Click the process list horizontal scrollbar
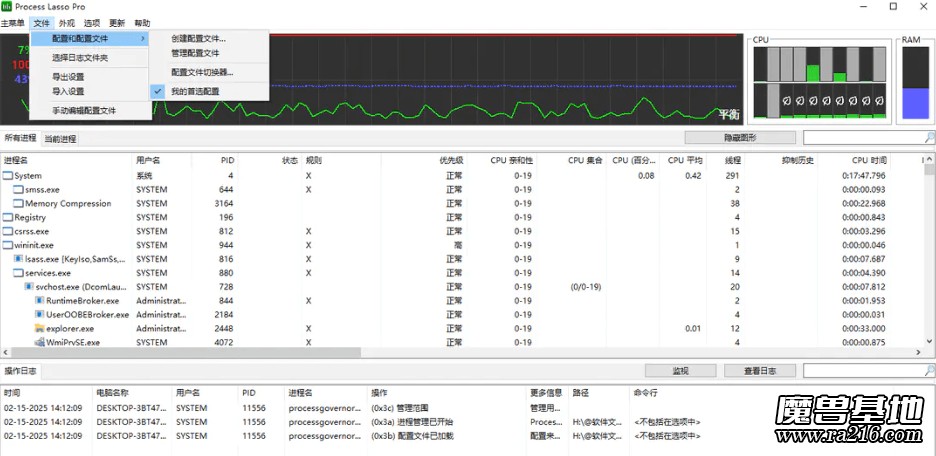Image resolution: width=936 pixels, height=456 pixels. [400, 353]
